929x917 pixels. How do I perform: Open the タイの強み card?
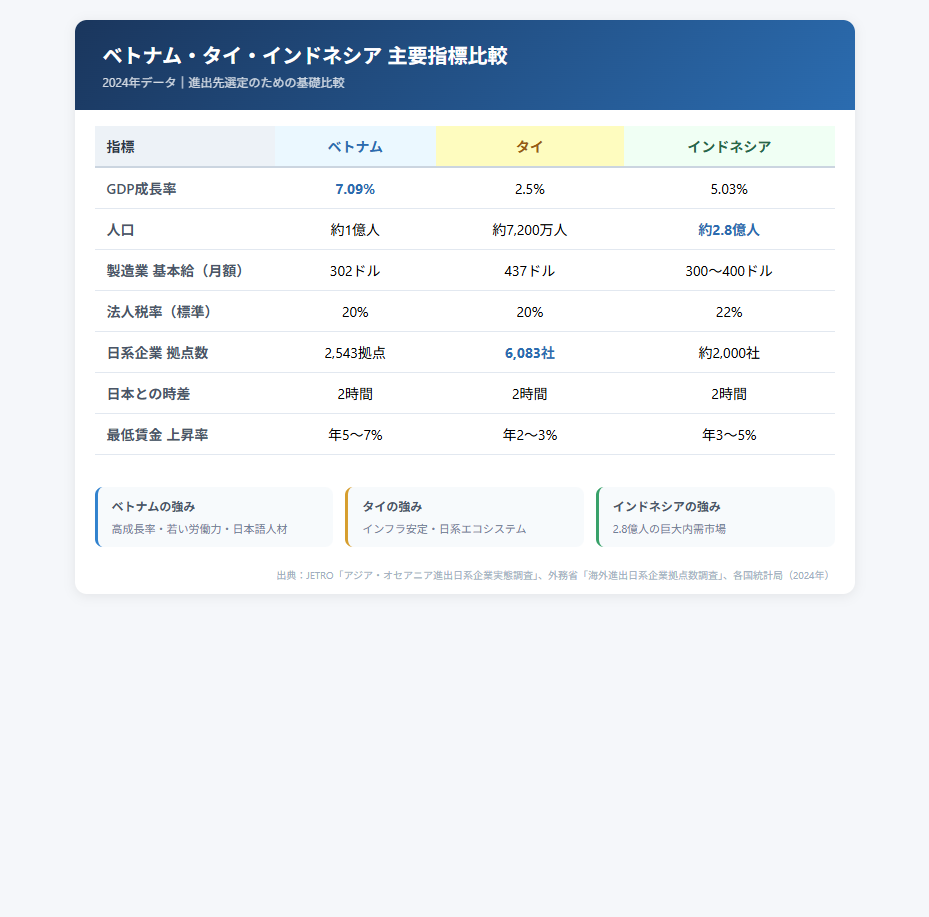[x=464, y=517]
